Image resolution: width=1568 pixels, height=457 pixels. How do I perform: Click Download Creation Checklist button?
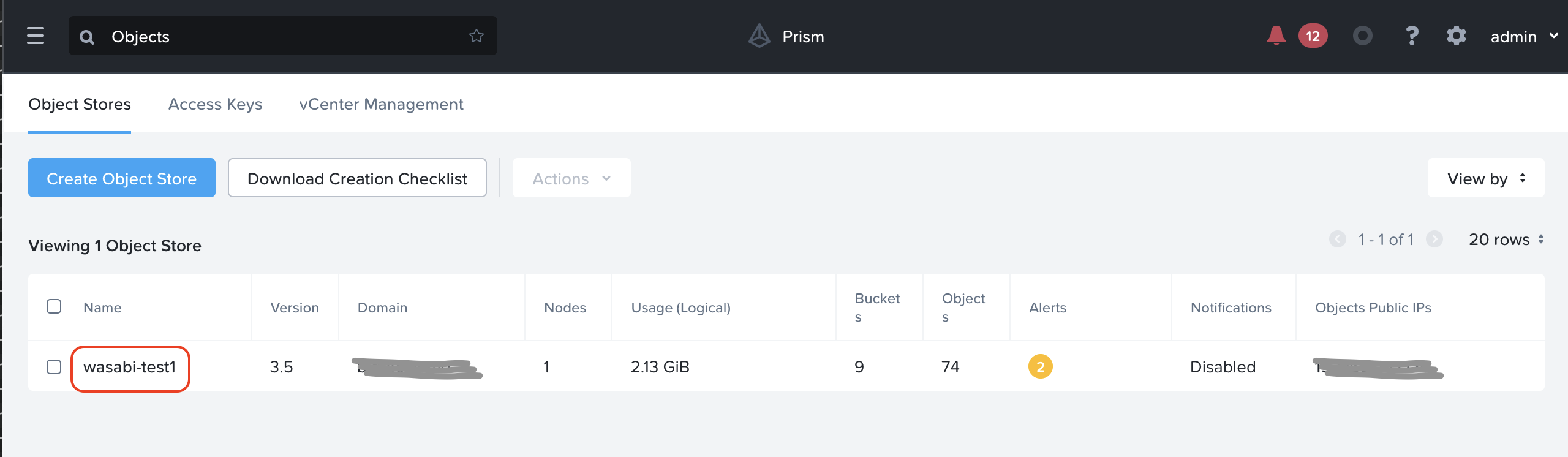357,178
